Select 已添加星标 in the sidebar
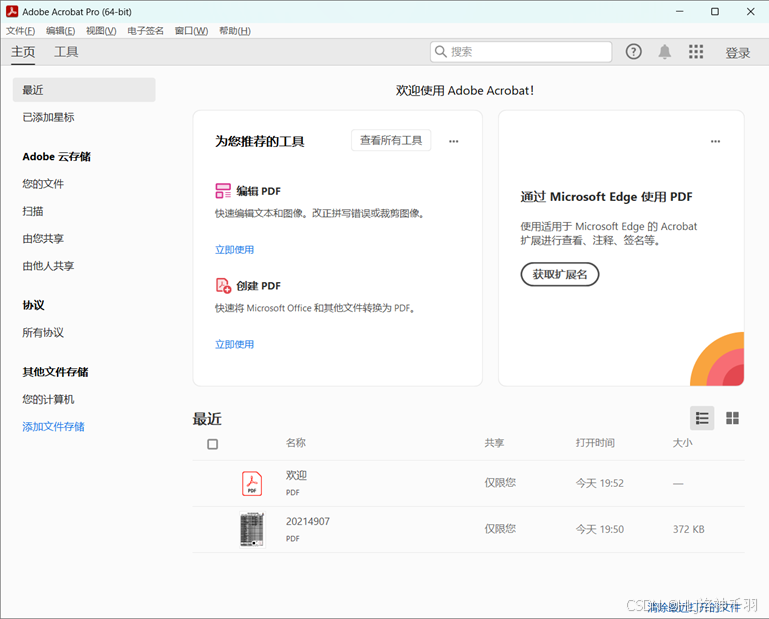 point(49,117)
